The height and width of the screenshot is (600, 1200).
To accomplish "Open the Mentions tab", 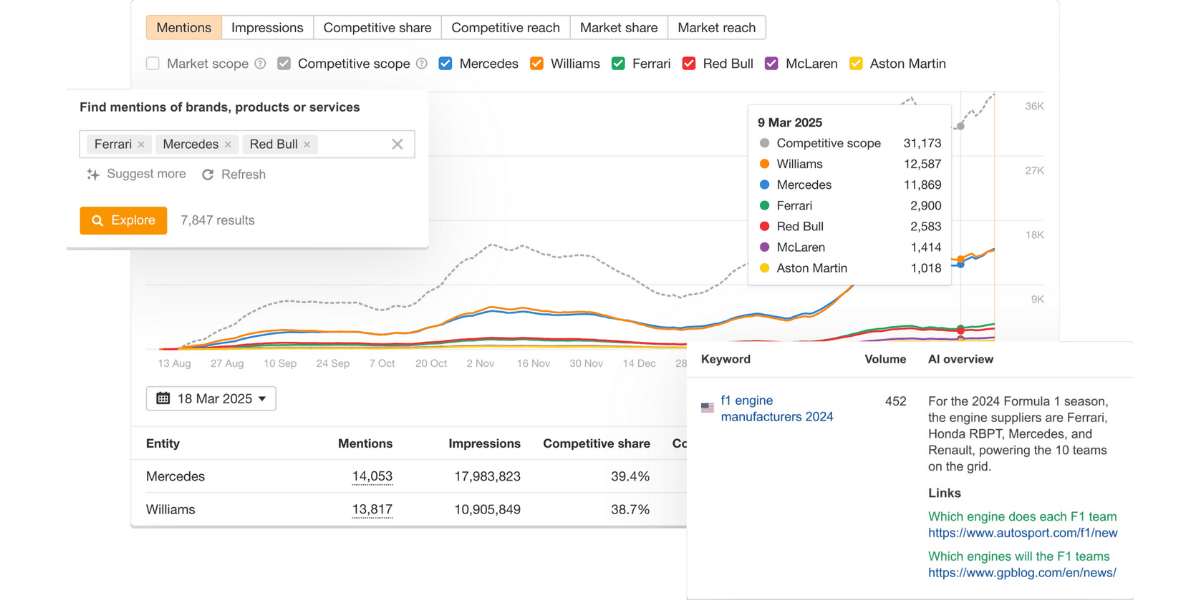I will pyautogui.click(x=184, y=27).
